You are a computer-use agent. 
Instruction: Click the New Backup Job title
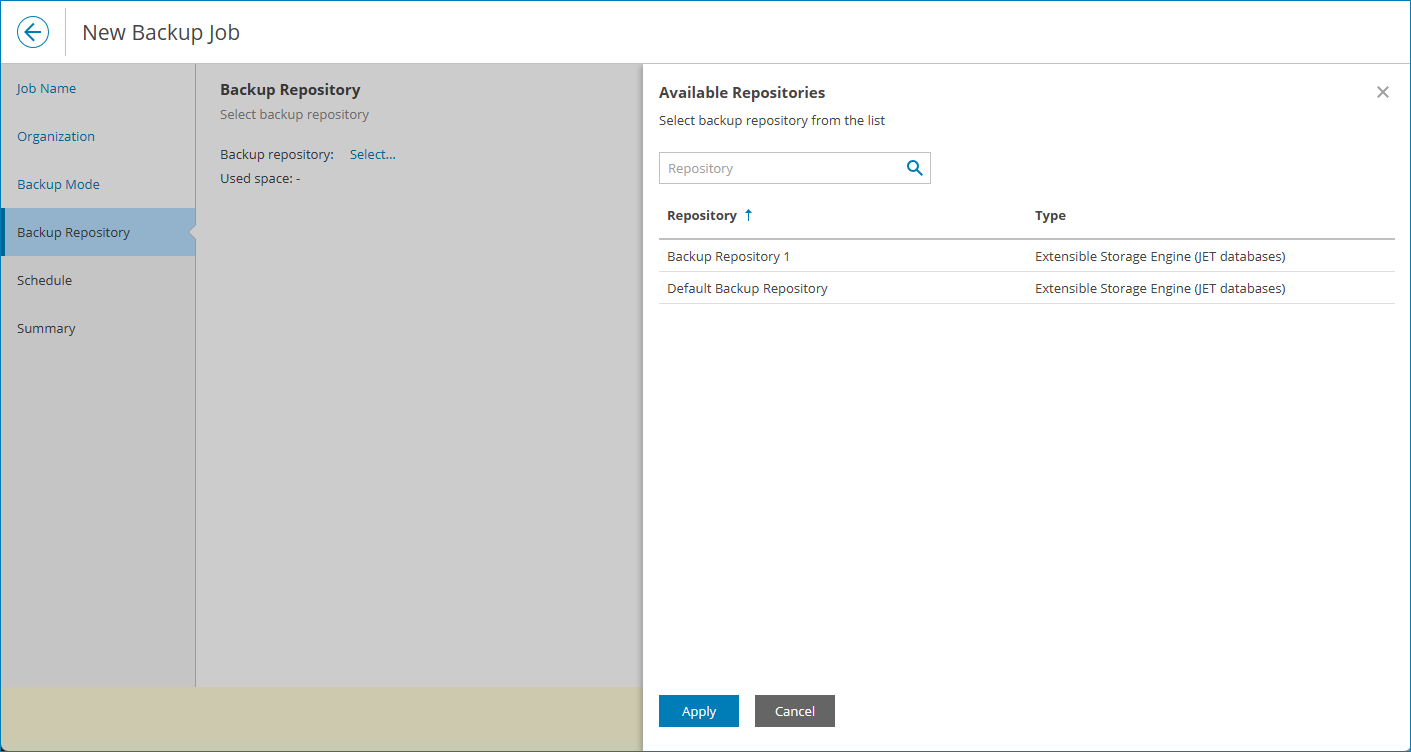tap(160, 31)
